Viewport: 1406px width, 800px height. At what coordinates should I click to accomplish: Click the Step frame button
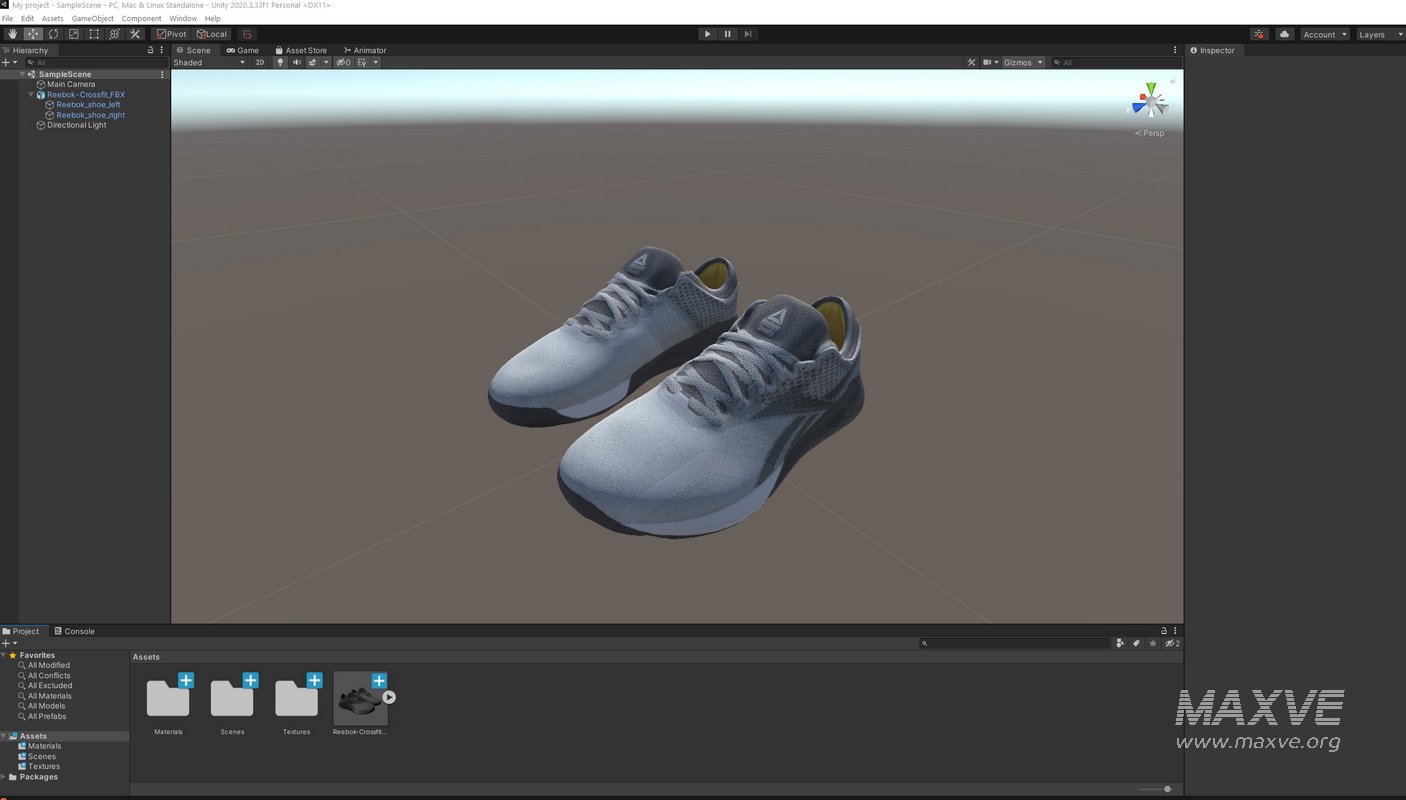[747, 34]
